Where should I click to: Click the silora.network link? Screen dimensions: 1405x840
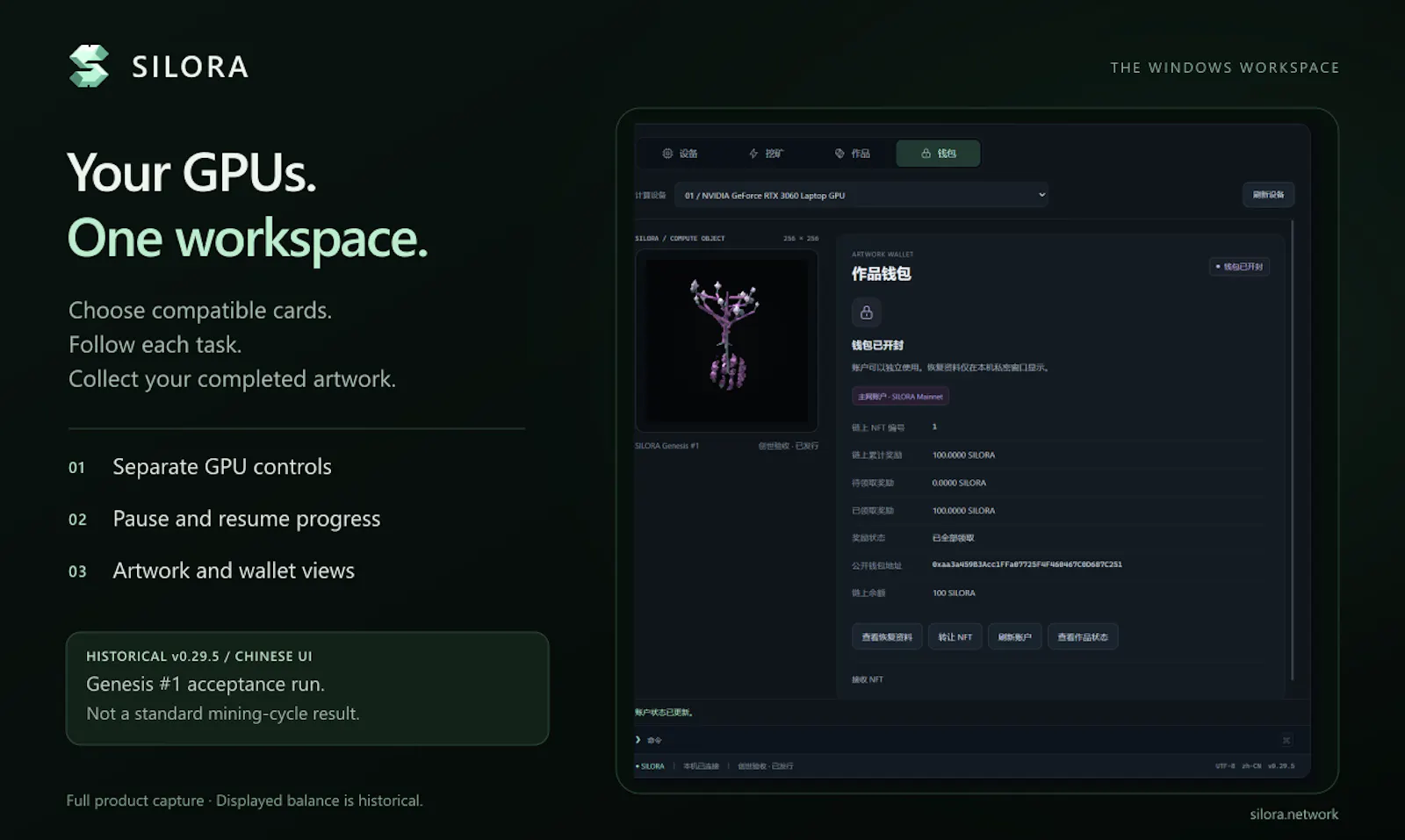(1293, 815)
